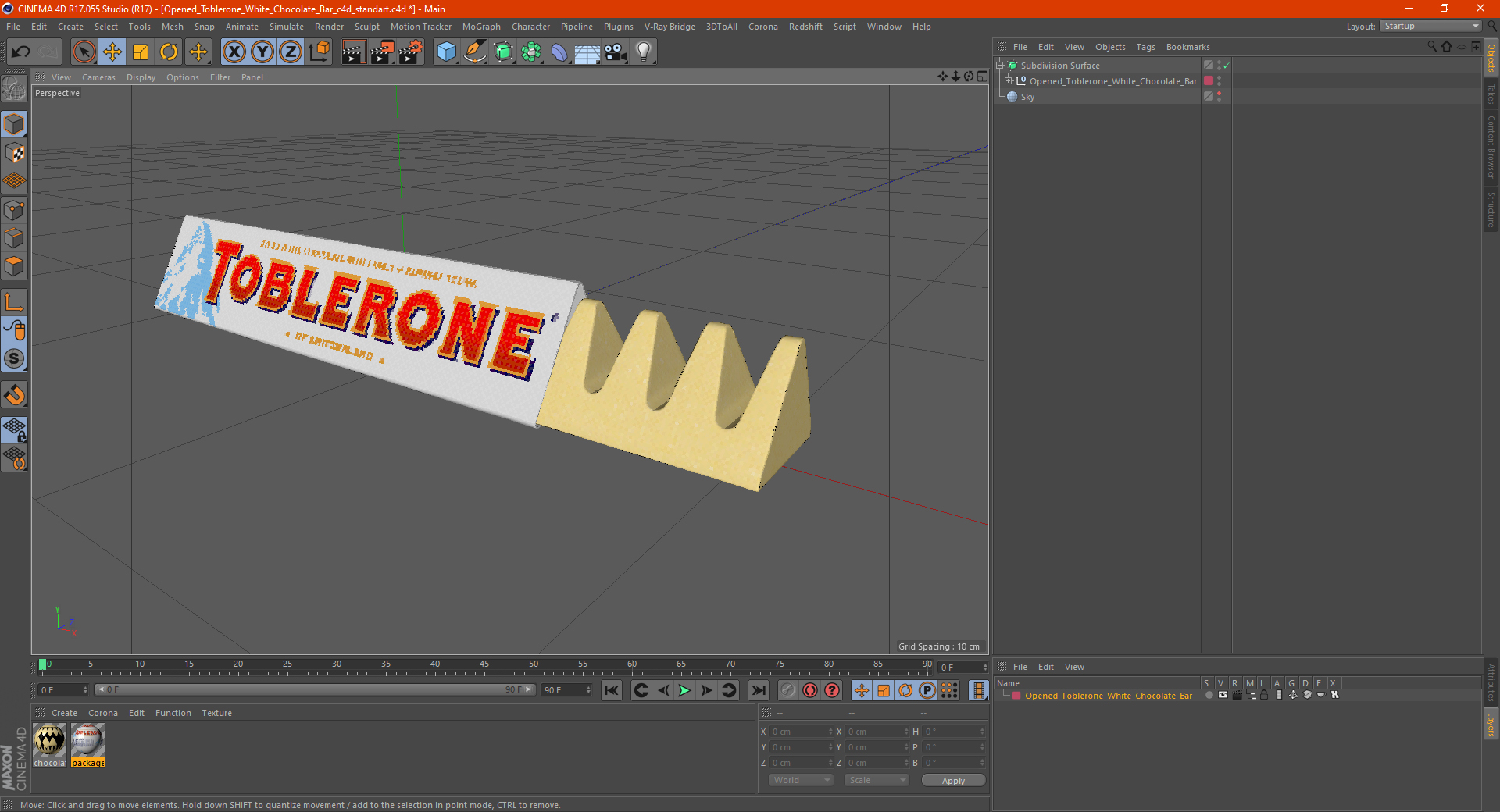Open the spline pen tool
The width and height of the screenshot is (1500, 812).
475,52
